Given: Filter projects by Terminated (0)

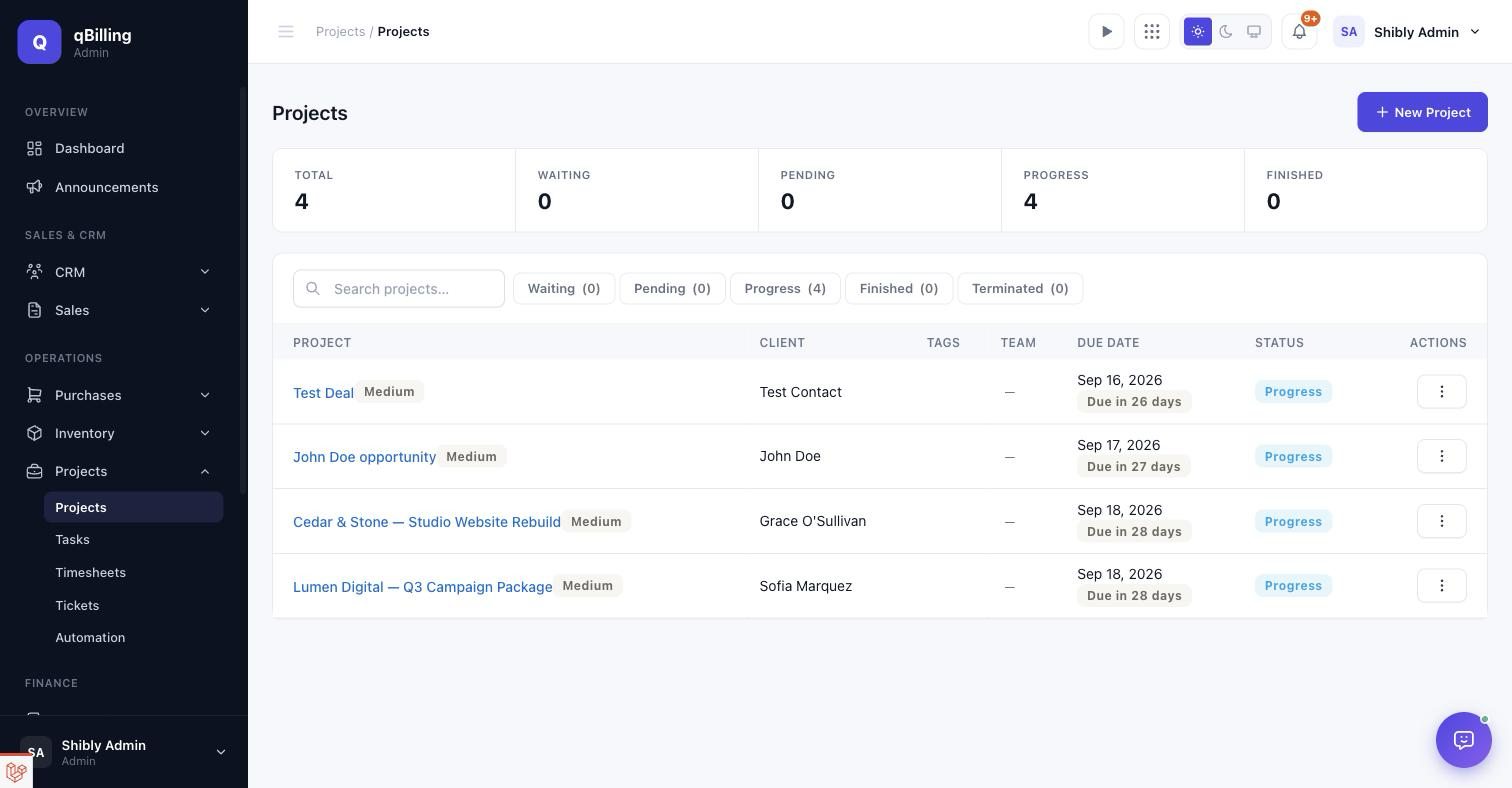Looking at the screenshot, I should click(1020, 289).
